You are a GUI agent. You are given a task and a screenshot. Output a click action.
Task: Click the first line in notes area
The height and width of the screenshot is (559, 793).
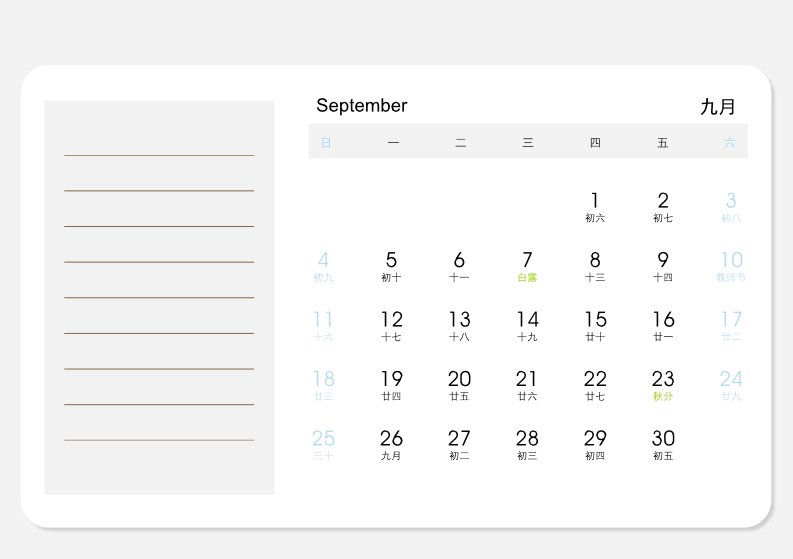159,155
